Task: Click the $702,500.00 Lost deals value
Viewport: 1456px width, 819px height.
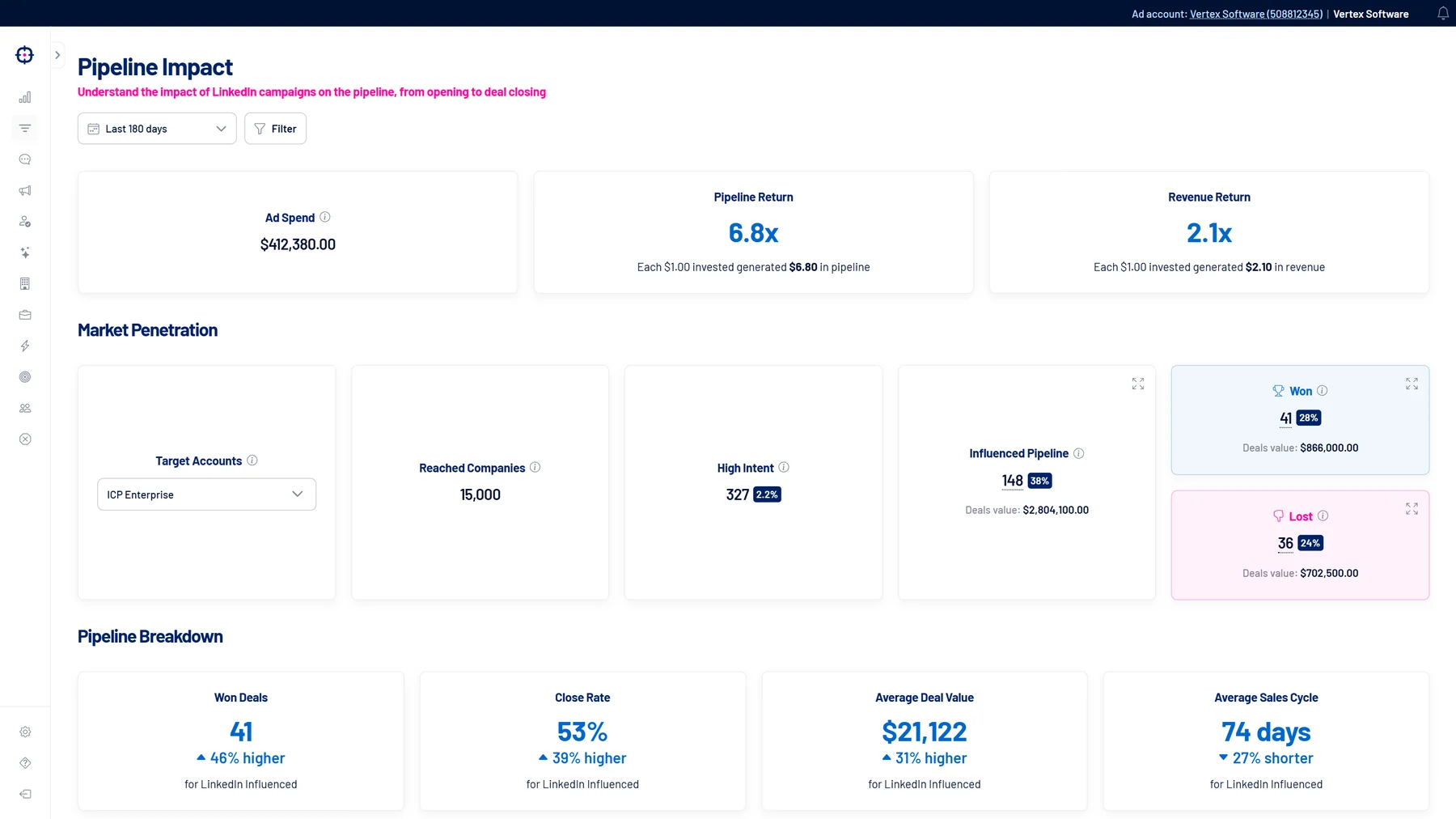Action: point(1329,573)
